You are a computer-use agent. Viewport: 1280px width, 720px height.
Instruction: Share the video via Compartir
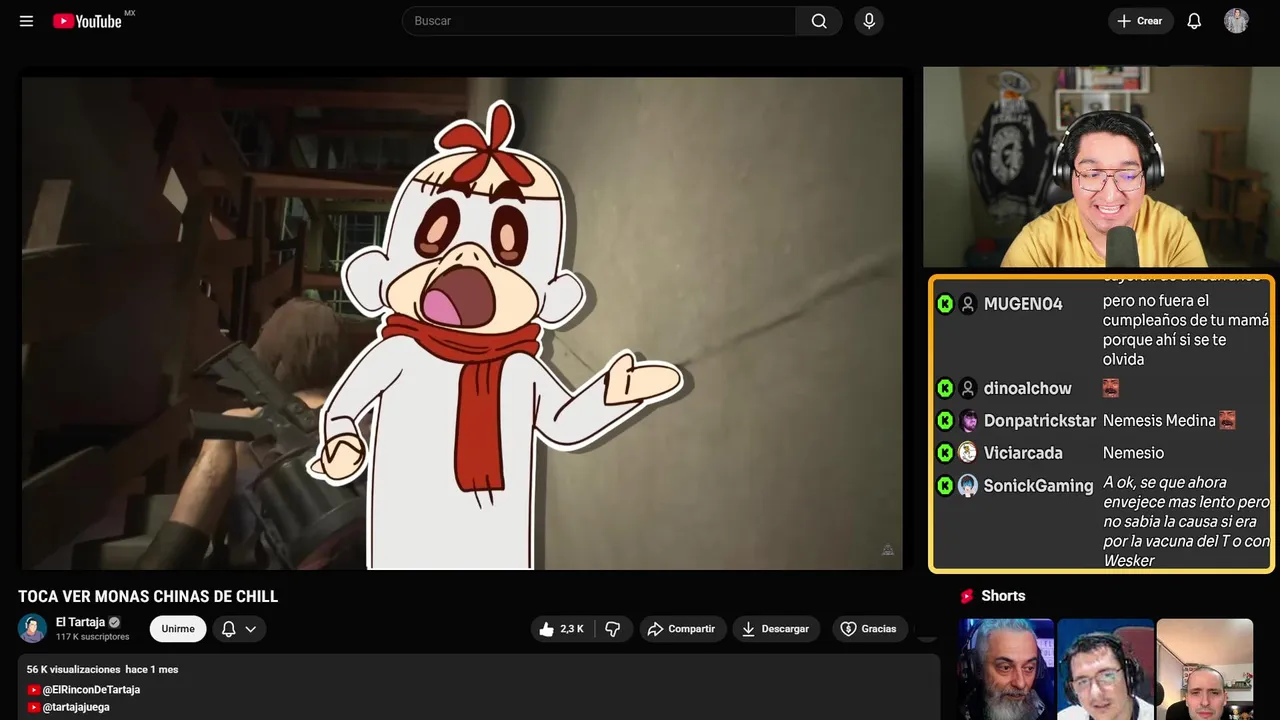pyautogui.click(x=683, y=629)
